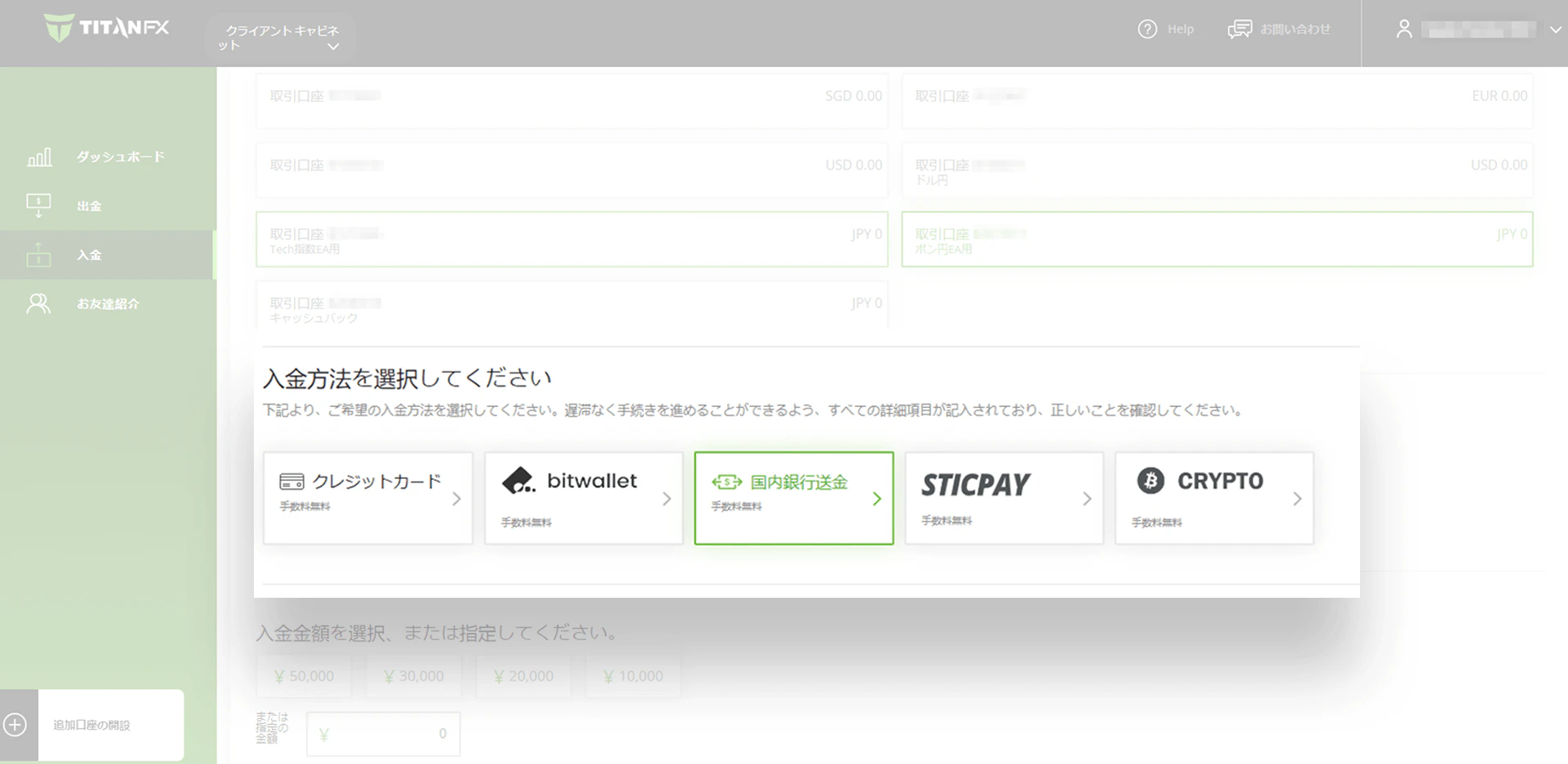
Task: Click the Titan FX logo
Action: [x=106, y=28]
